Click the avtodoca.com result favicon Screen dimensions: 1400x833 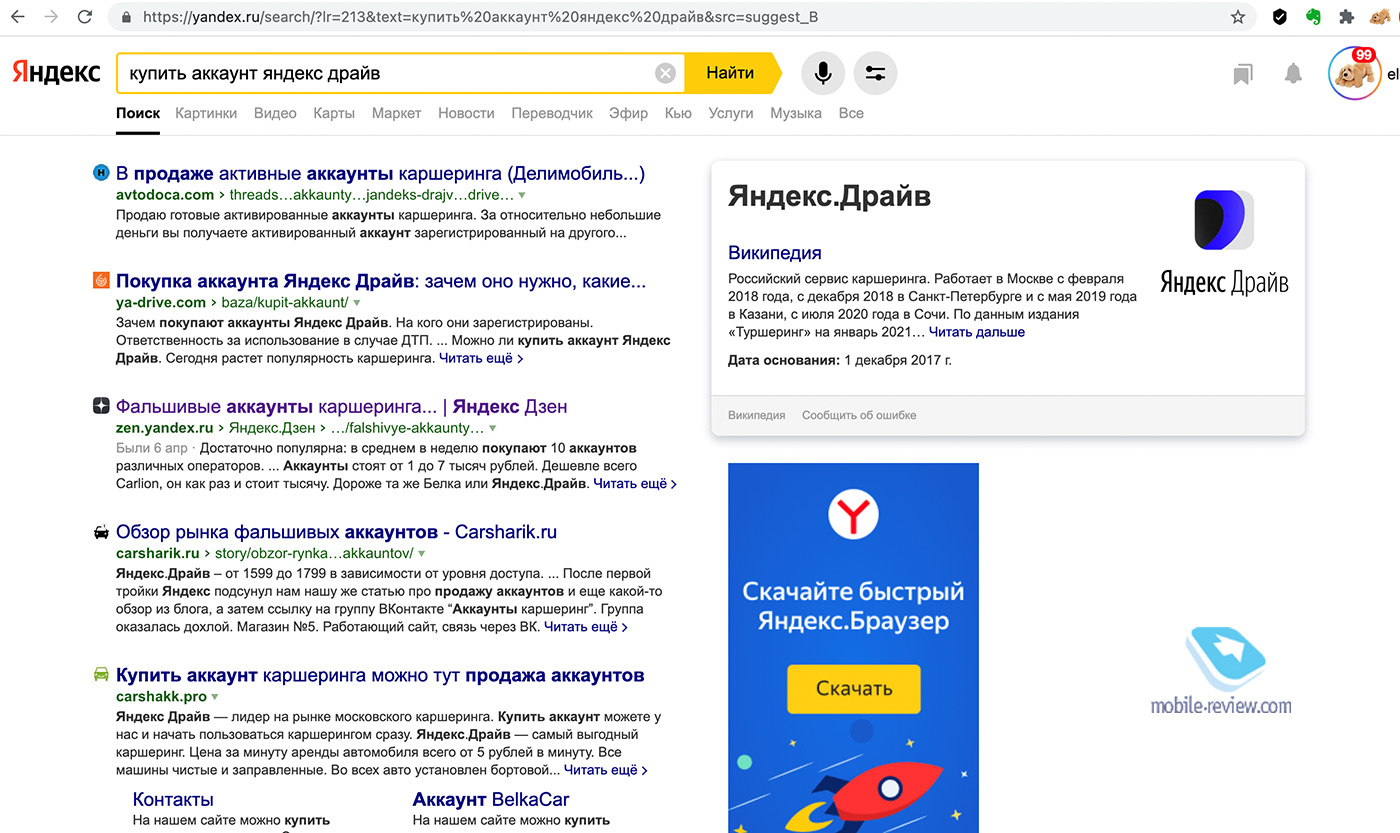click(x=101, y=173)
